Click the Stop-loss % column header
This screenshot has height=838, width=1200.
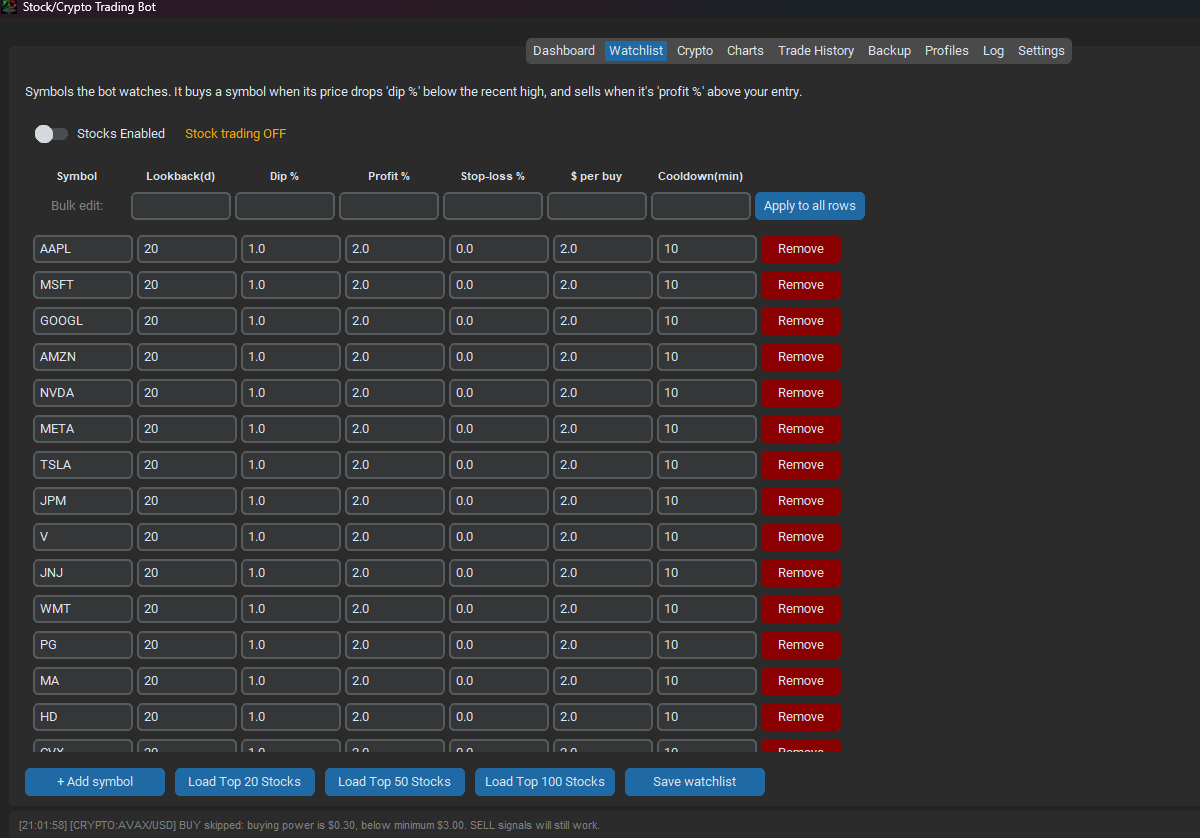coord(493,176)
